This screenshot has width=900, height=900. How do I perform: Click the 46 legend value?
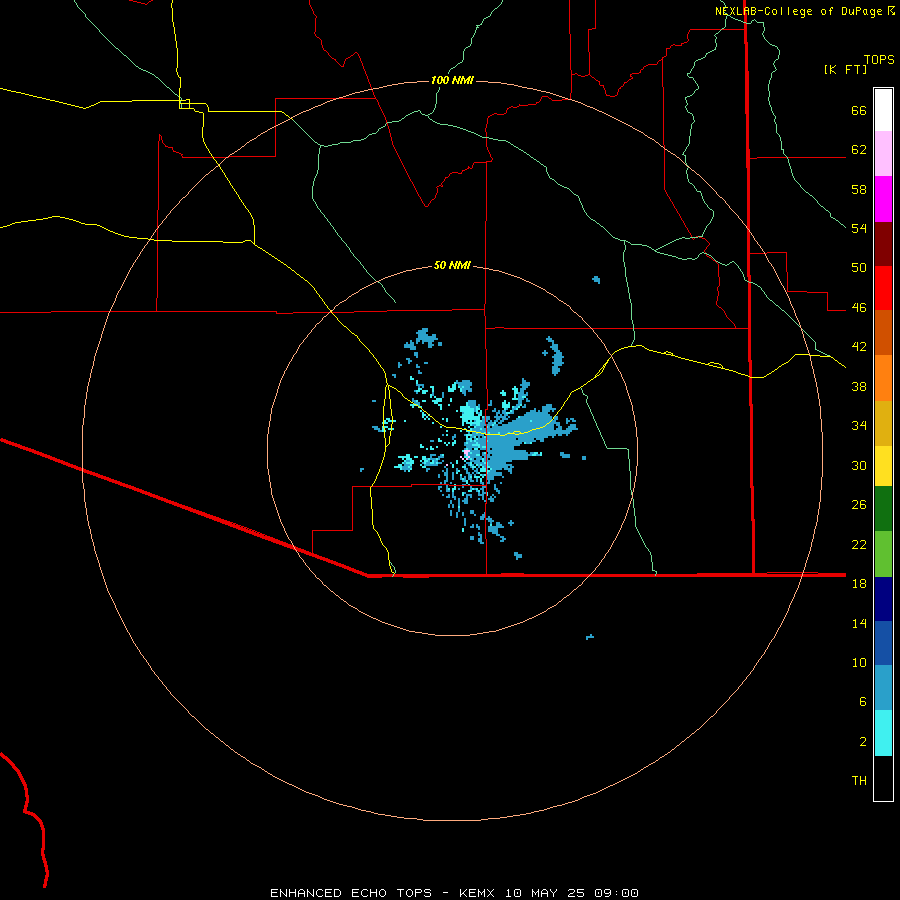pyautogui.click(x=859, y=308)
